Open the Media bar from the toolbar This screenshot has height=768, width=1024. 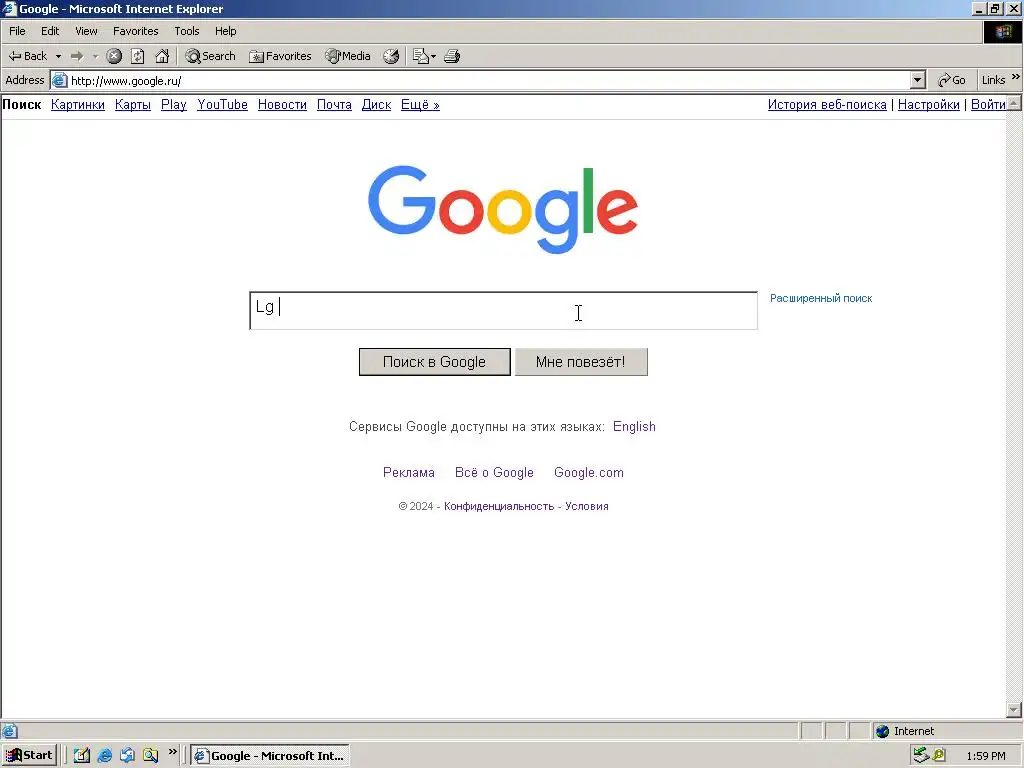[348, 56]
